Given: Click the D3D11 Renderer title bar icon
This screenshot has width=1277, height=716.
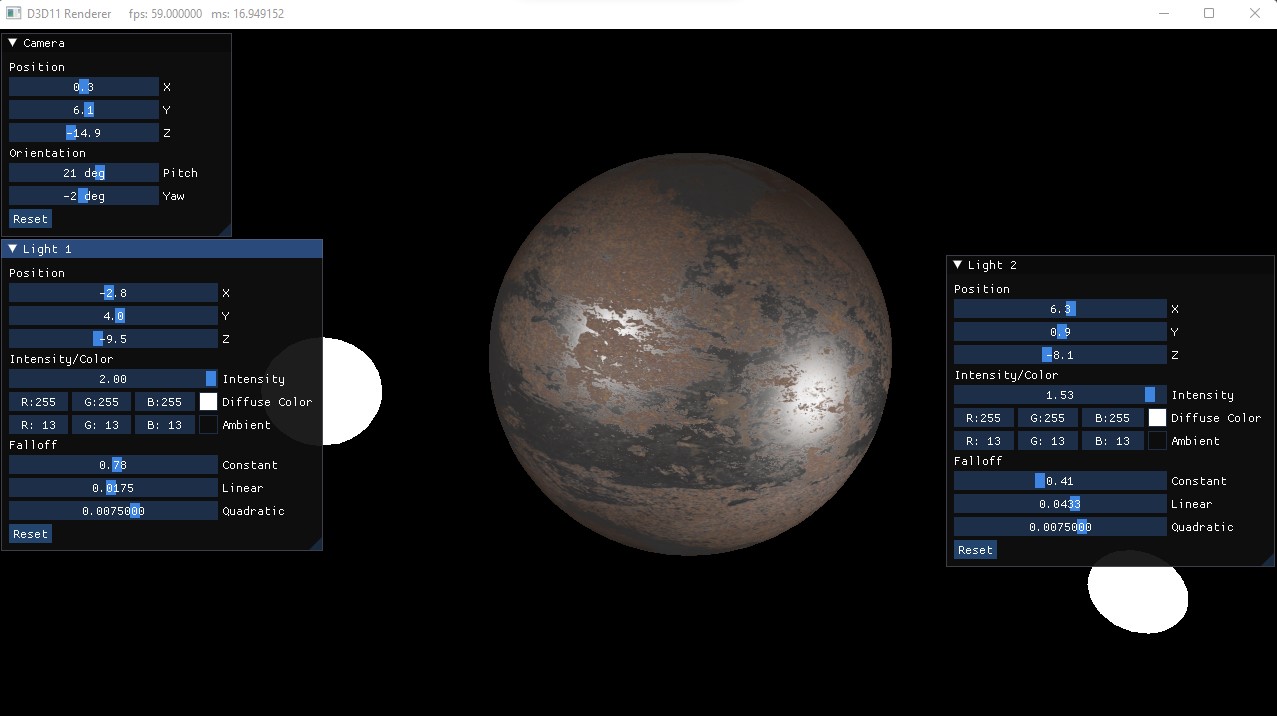Looking at the screenshot, I should point(13,13).
